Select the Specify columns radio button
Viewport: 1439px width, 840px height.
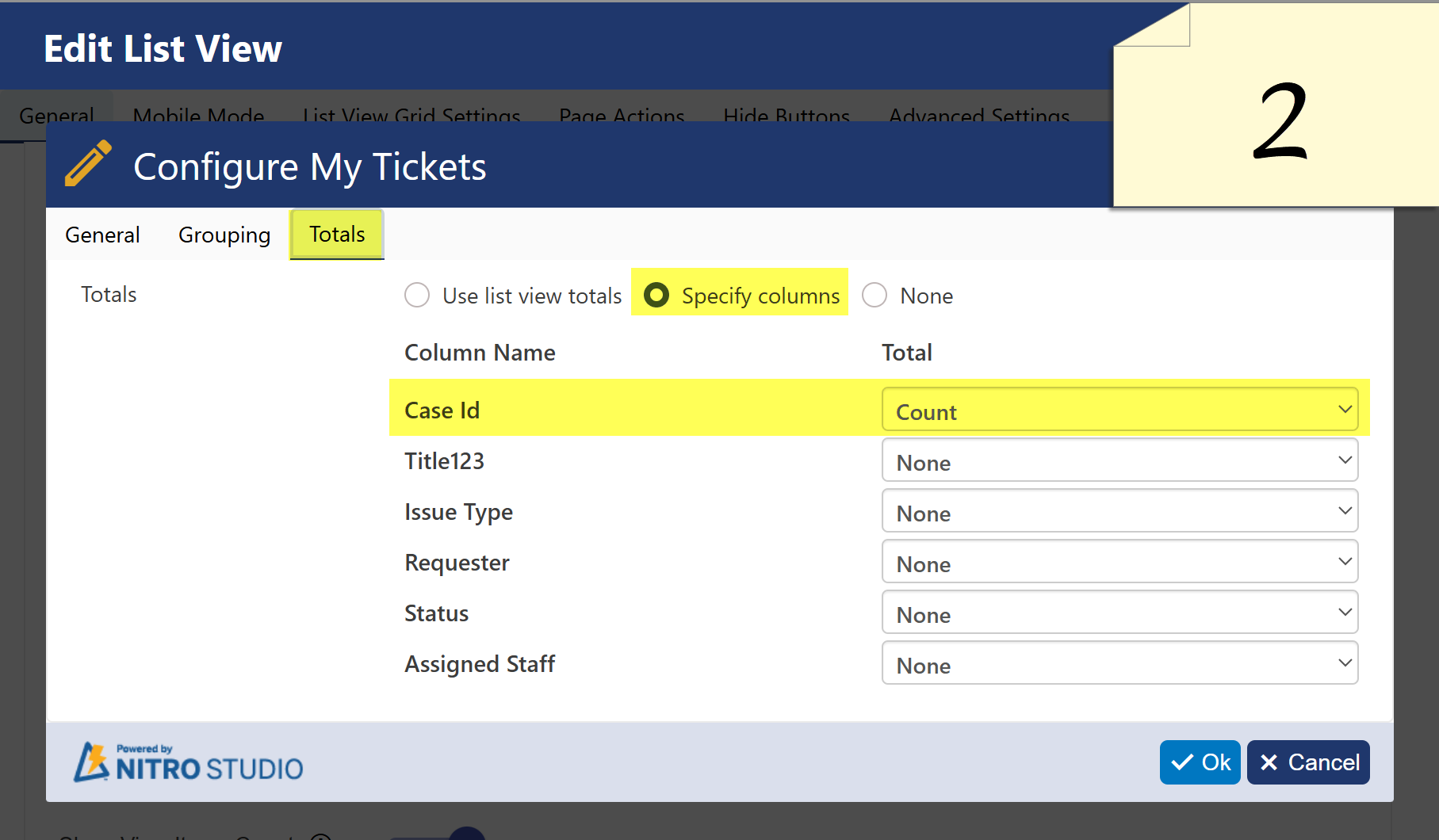[x=656, y=296]
